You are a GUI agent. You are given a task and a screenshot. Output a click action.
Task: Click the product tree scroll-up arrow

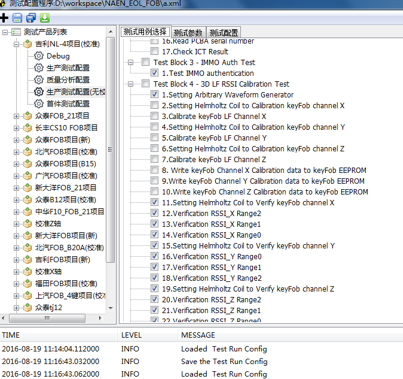point(111,32)
